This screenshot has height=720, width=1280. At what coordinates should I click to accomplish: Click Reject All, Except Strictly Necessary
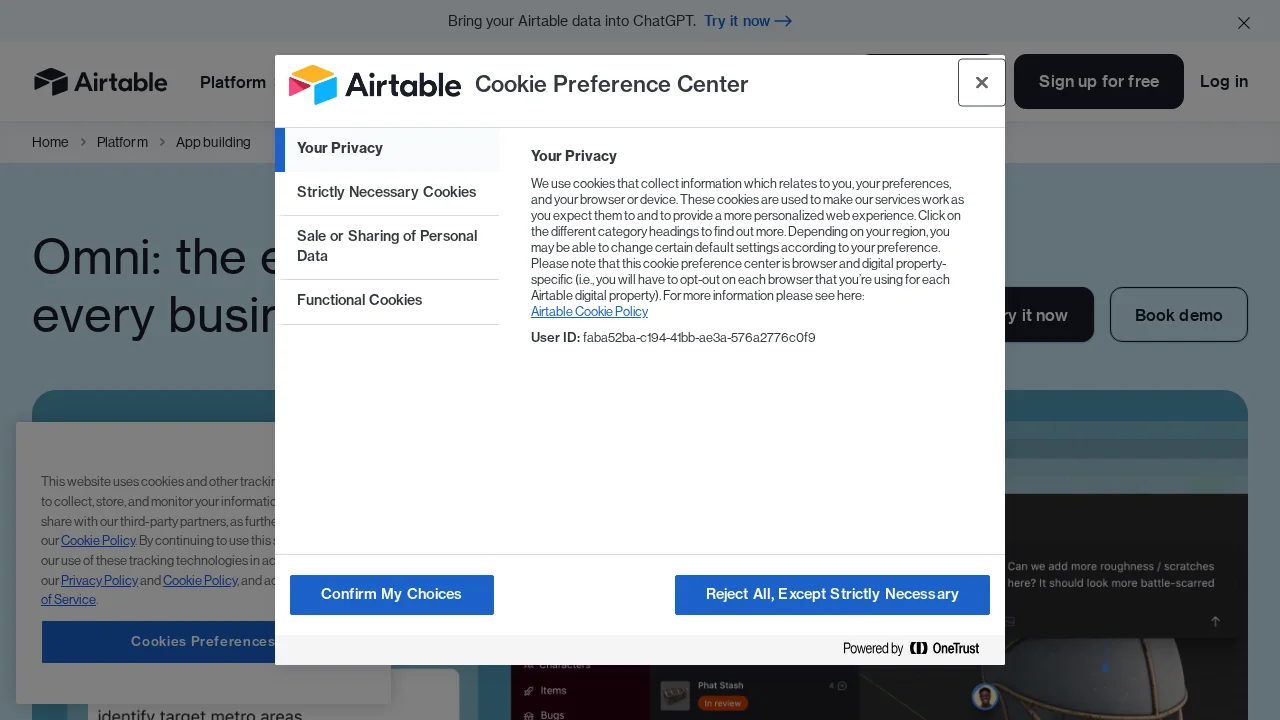831,594
